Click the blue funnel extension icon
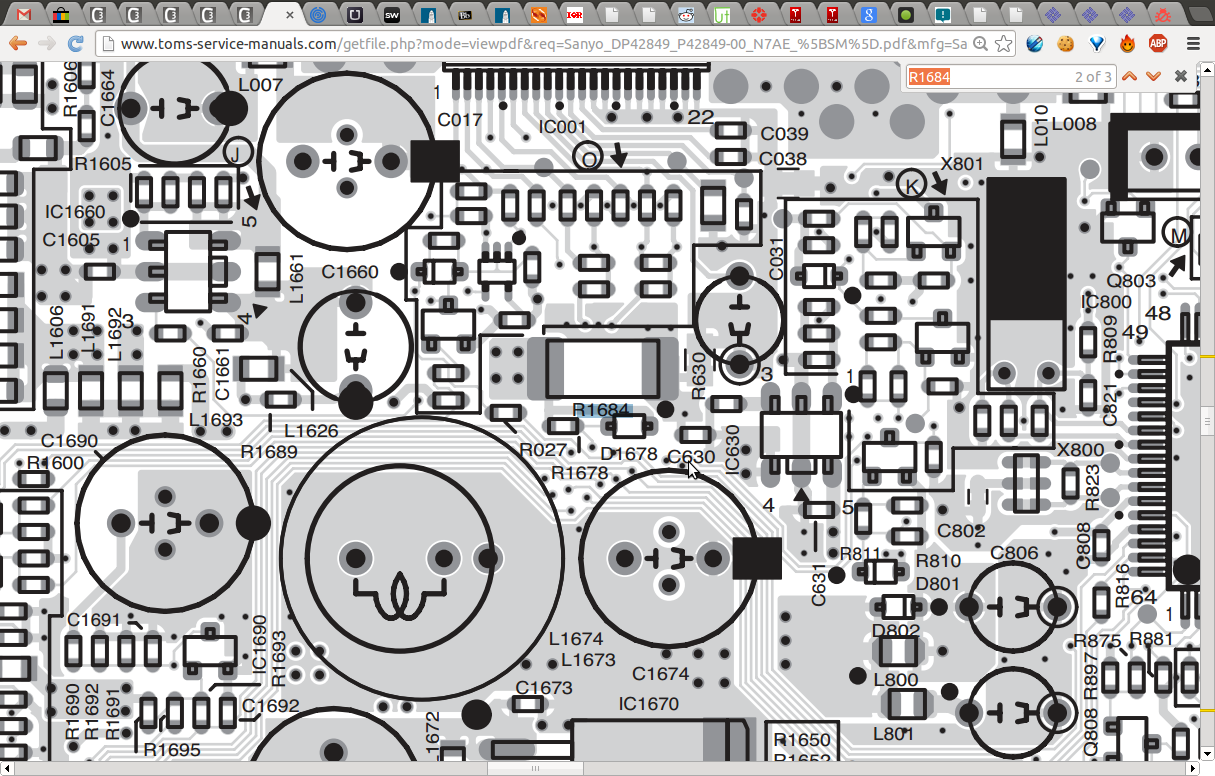1215x776 pixels. point(1097,44)
